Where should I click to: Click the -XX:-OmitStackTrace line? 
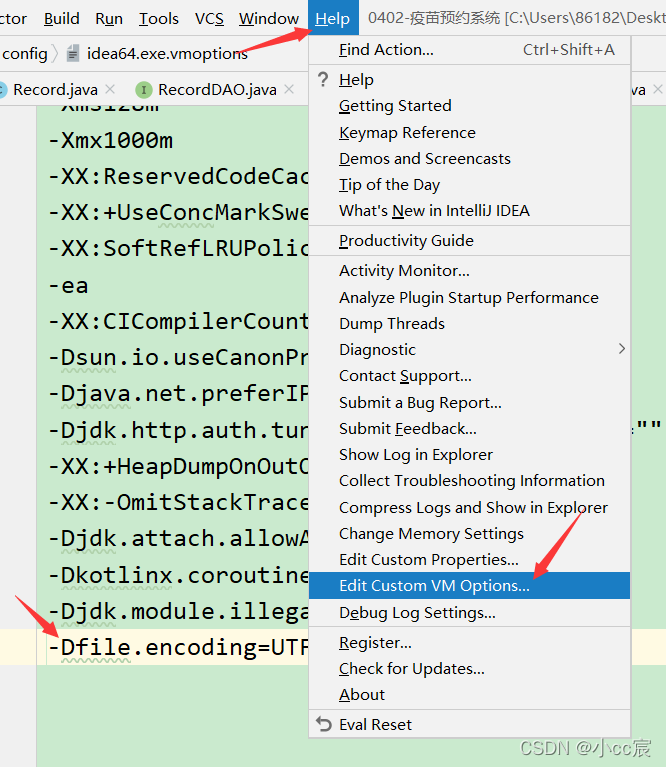point(178,502)
